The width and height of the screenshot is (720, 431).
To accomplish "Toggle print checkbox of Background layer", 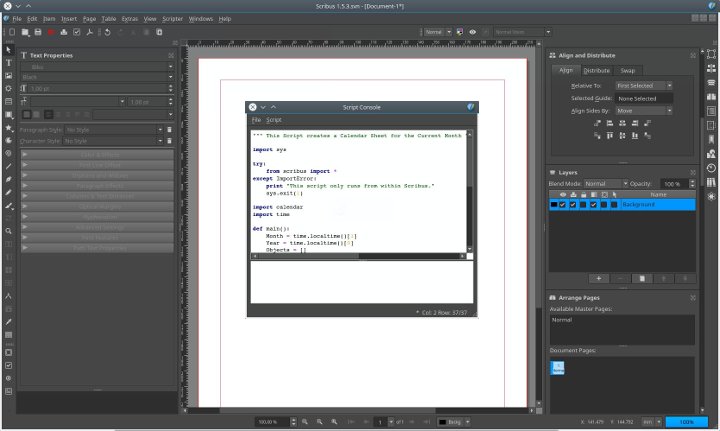I will (x=572, y=204).
